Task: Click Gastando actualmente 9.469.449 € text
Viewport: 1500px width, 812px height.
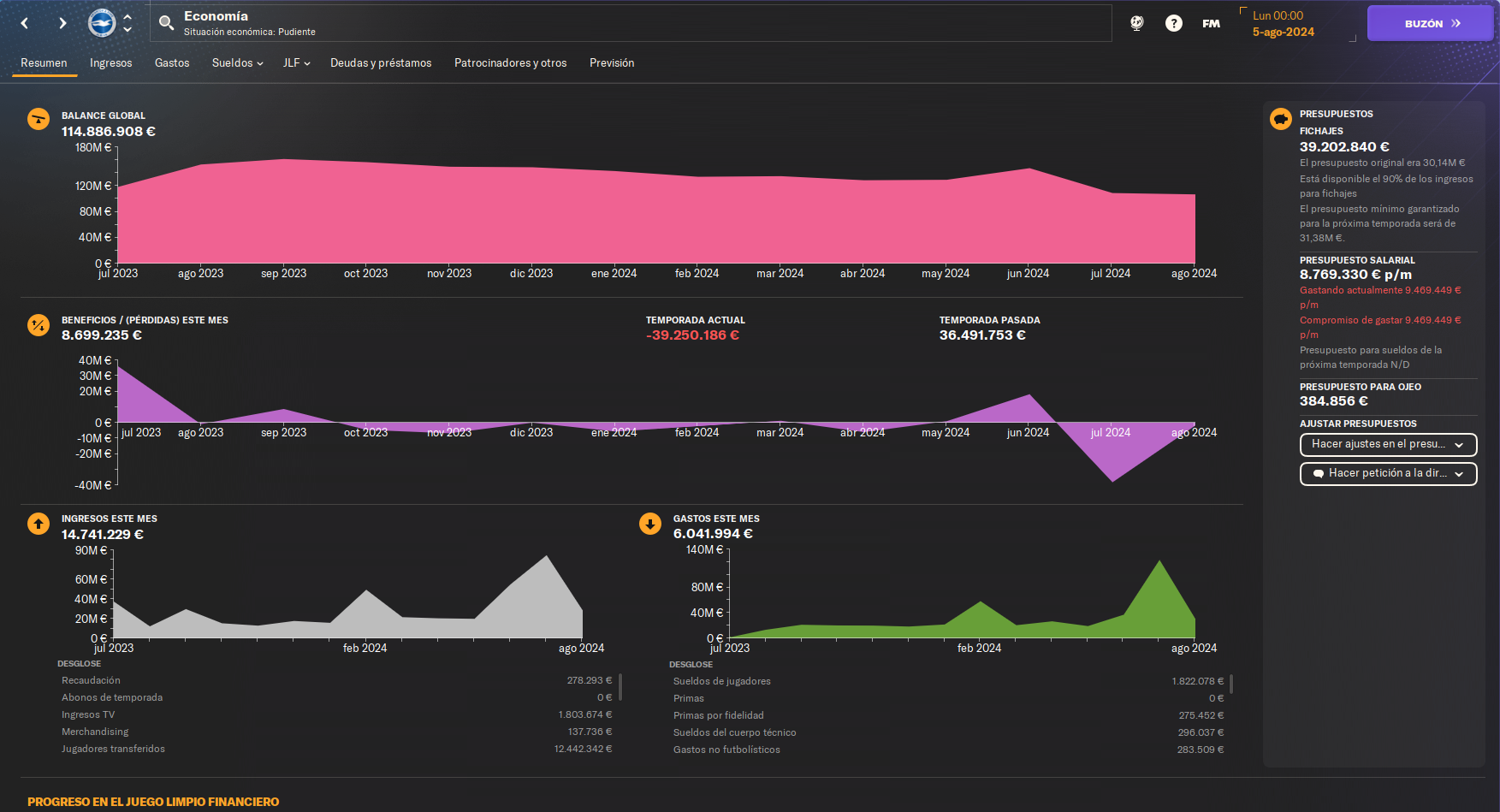Action: [x=1380, y=297]
